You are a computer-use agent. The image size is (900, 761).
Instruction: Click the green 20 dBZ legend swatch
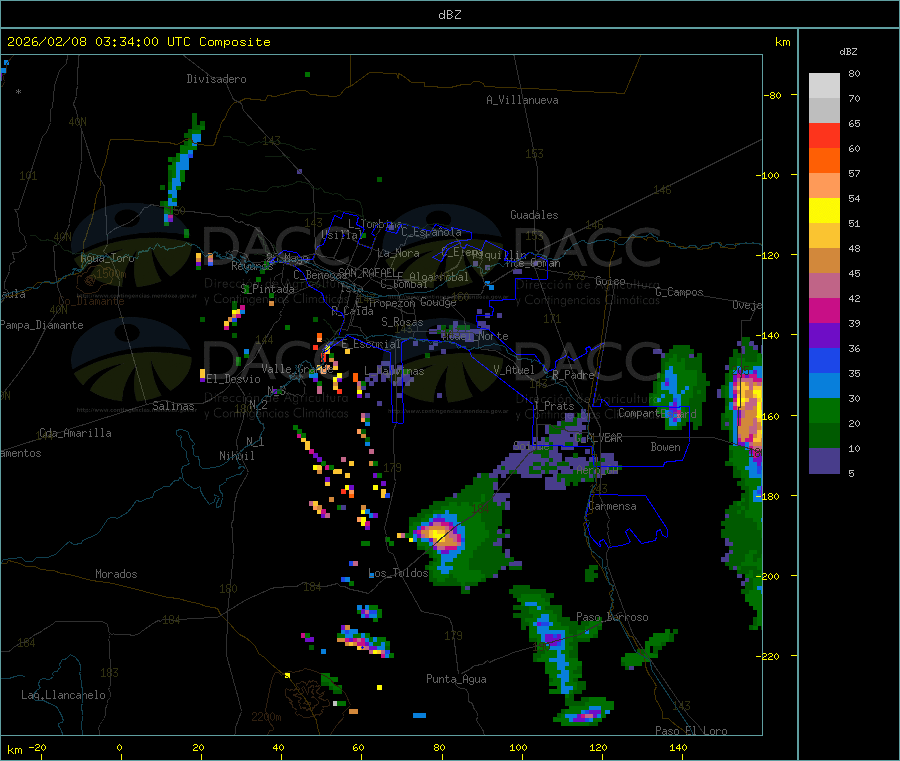point(824,411)
